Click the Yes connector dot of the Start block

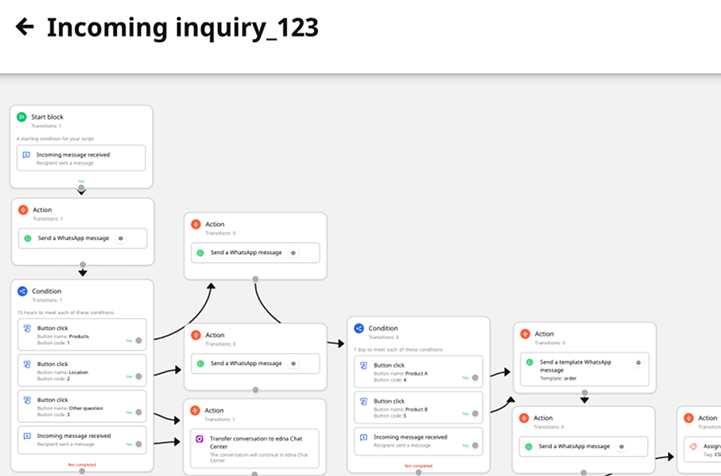[x=81, y=188]
